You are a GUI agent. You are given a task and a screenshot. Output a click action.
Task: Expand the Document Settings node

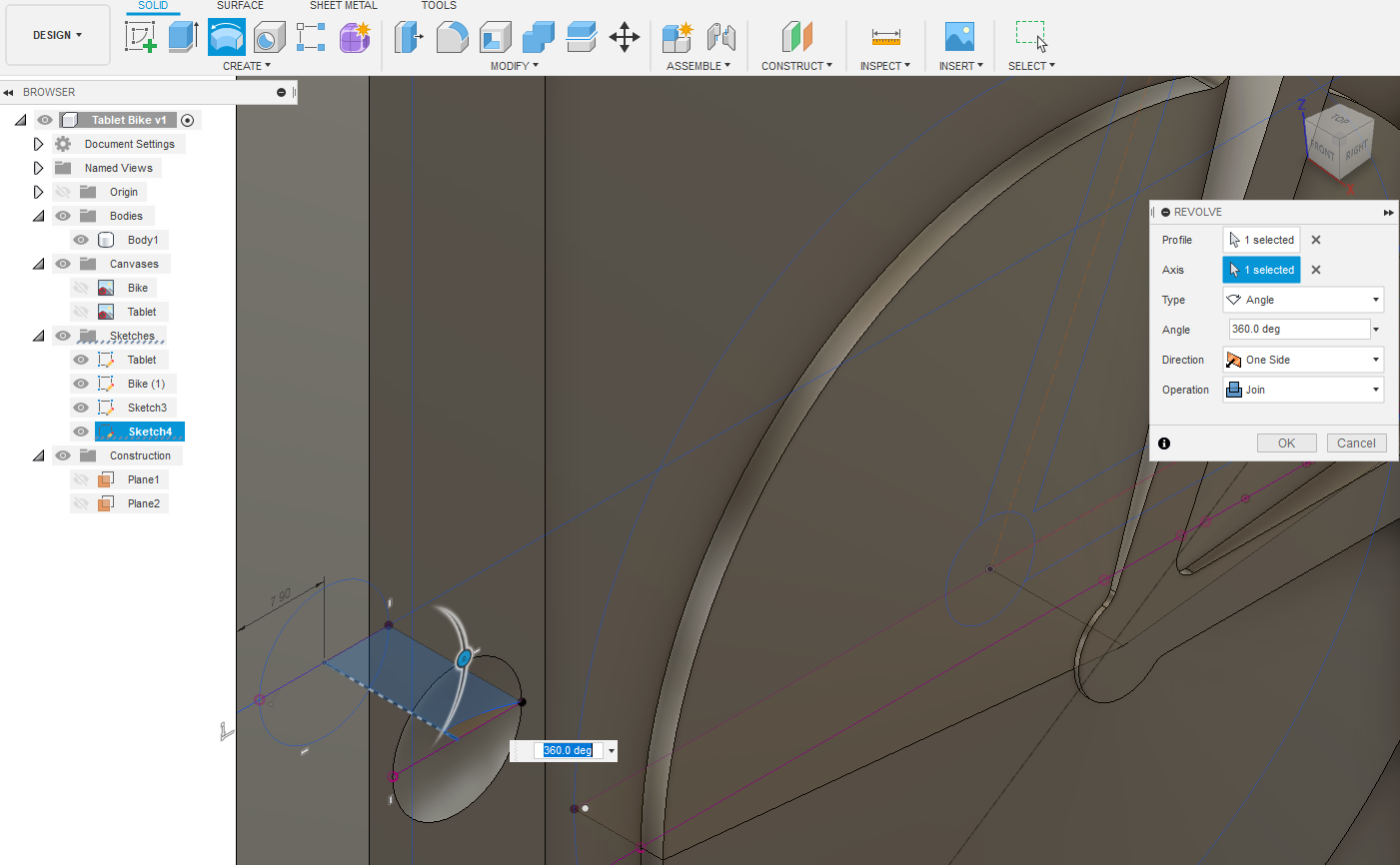39,144
